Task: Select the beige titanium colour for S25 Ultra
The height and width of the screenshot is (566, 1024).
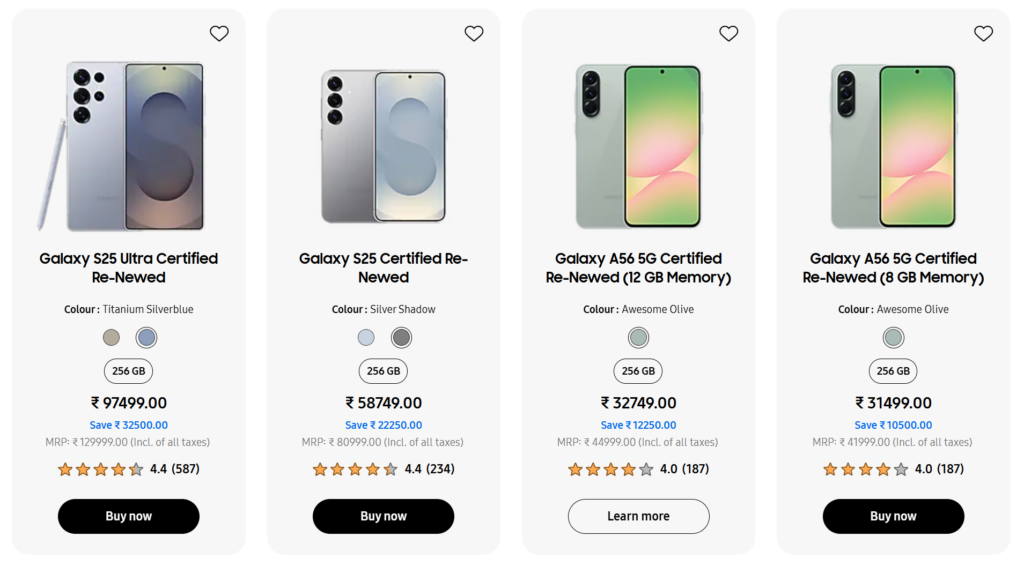Action: tap(112, 338)
